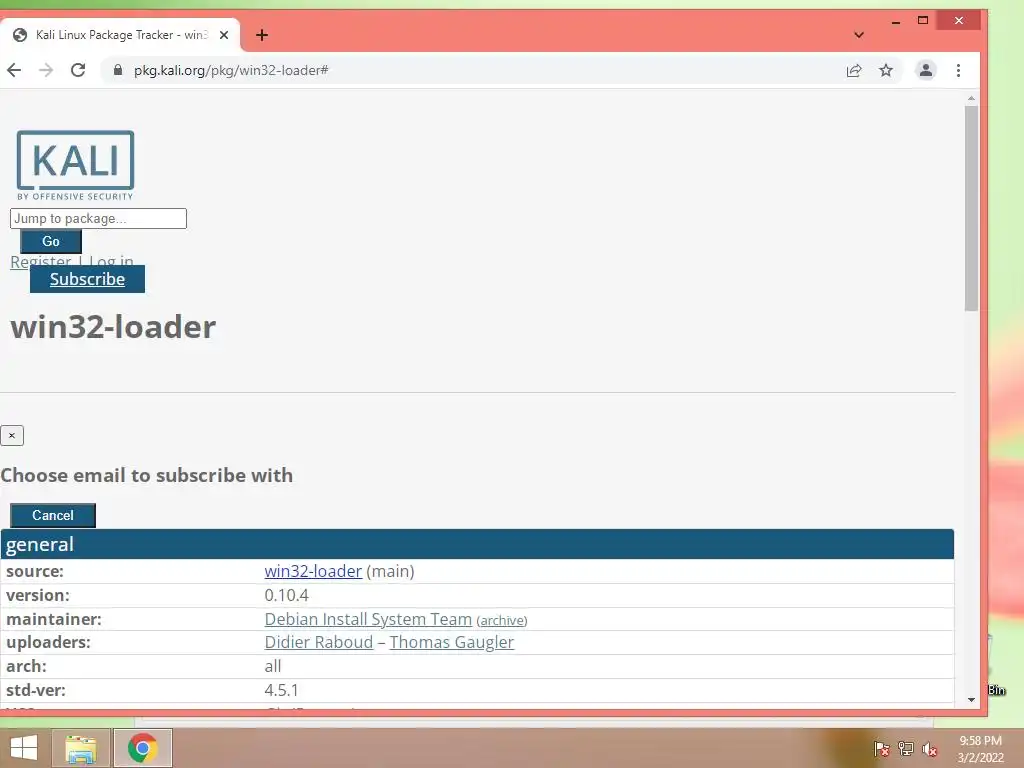Click the Kali logo

click(75, 165)
